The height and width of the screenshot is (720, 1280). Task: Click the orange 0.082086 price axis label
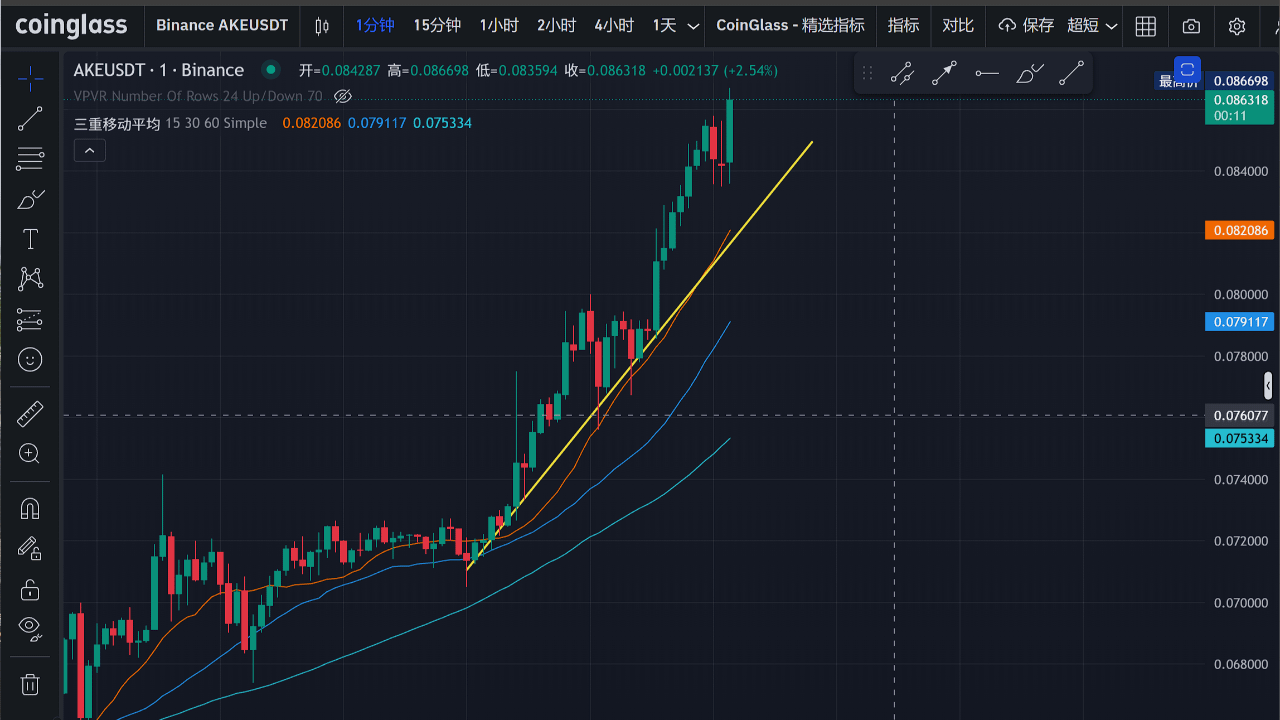coord(1240,231)
